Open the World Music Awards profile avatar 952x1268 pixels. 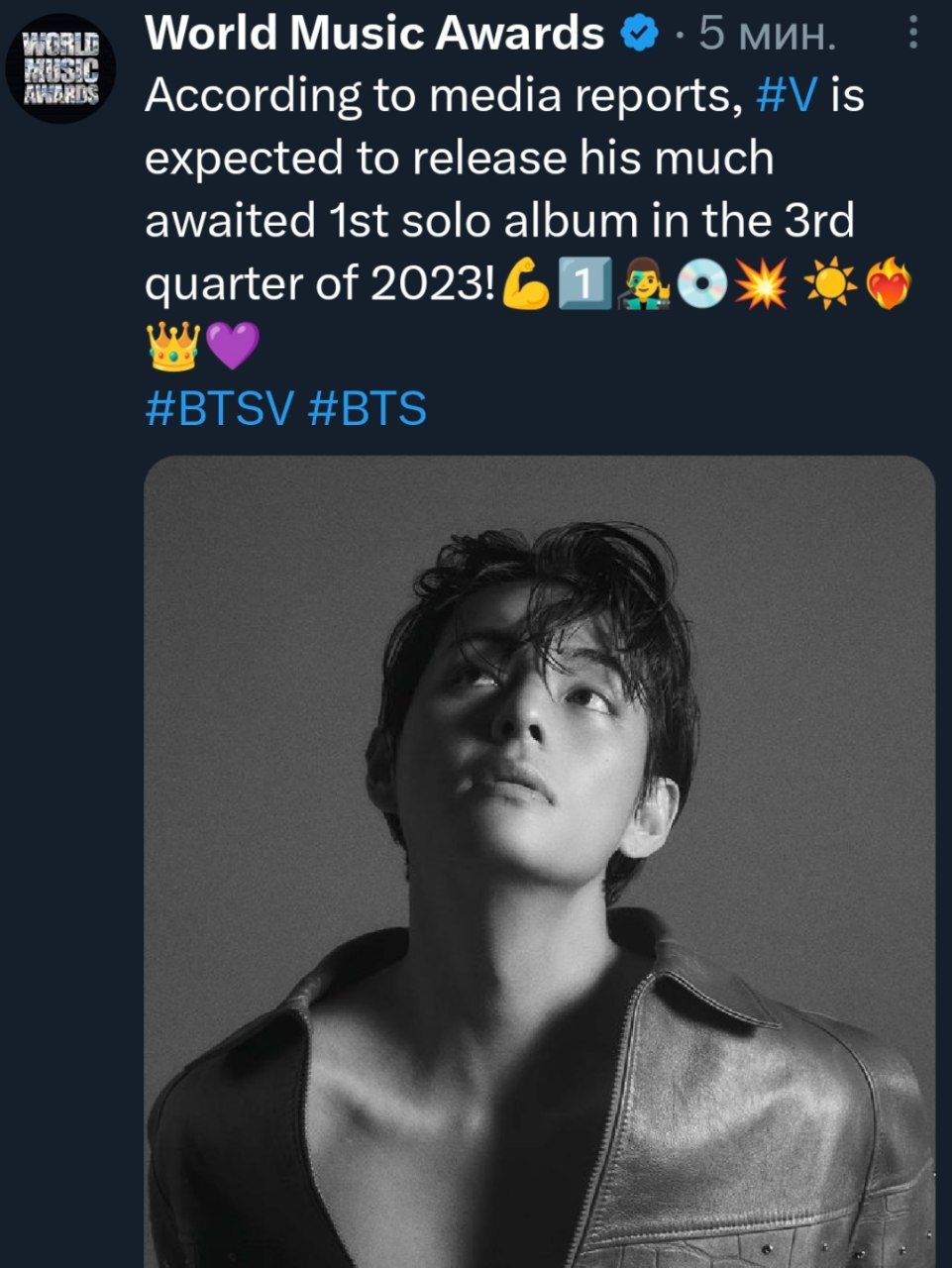(61, 69)
